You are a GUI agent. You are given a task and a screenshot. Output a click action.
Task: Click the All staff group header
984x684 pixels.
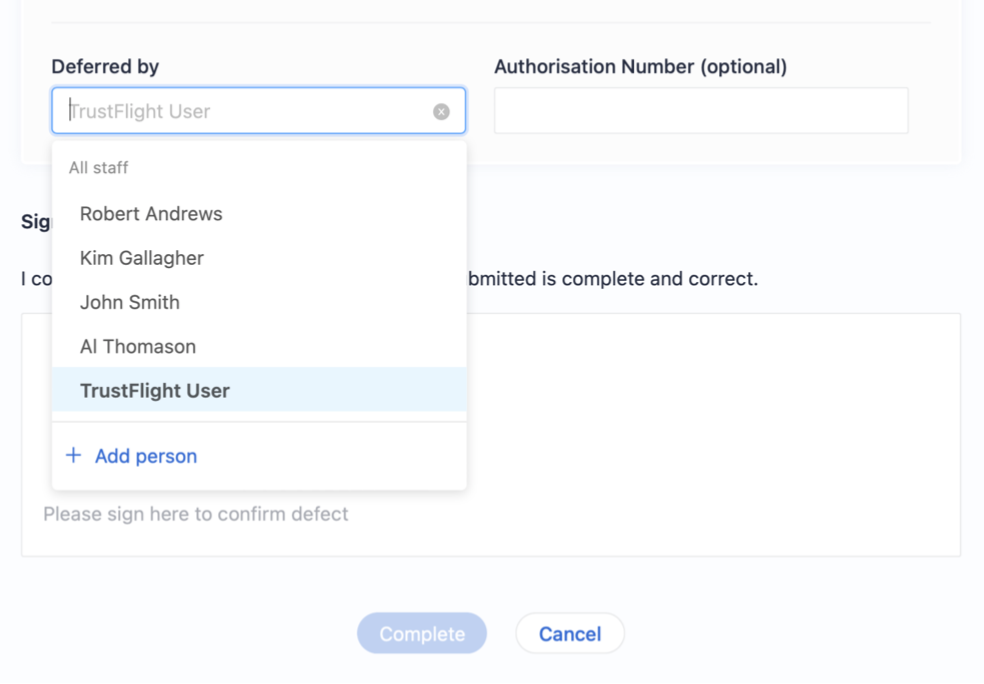(x=98, y=168)
